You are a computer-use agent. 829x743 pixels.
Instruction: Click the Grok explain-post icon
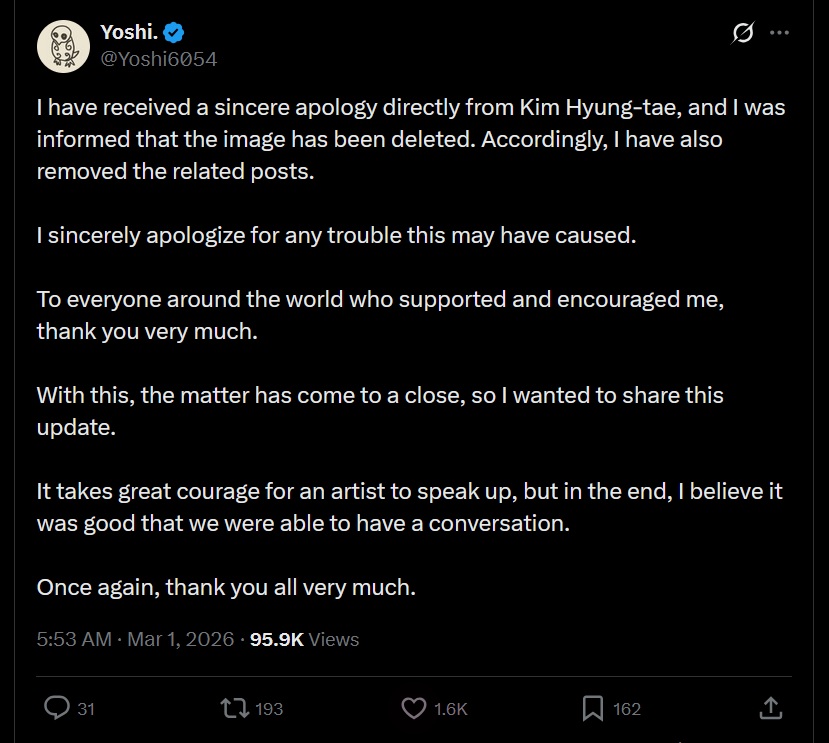(x=743, y=33)
